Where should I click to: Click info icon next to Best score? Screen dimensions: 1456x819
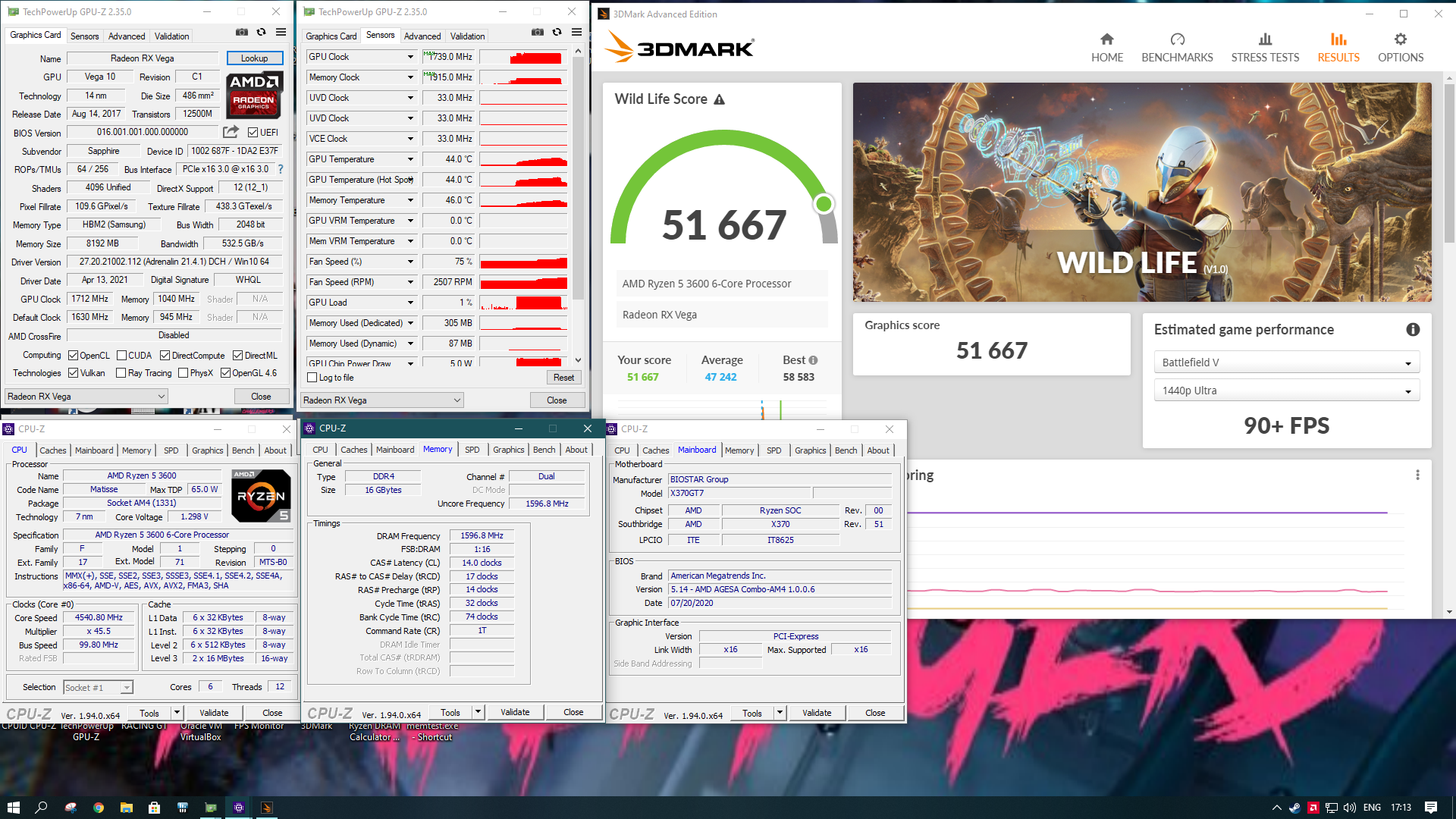click(813, 360)
